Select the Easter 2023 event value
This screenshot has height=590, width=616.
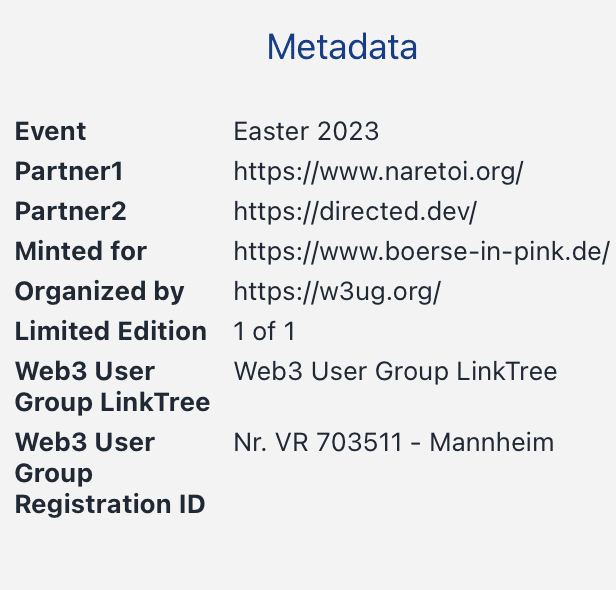click(x=306, y=131)
